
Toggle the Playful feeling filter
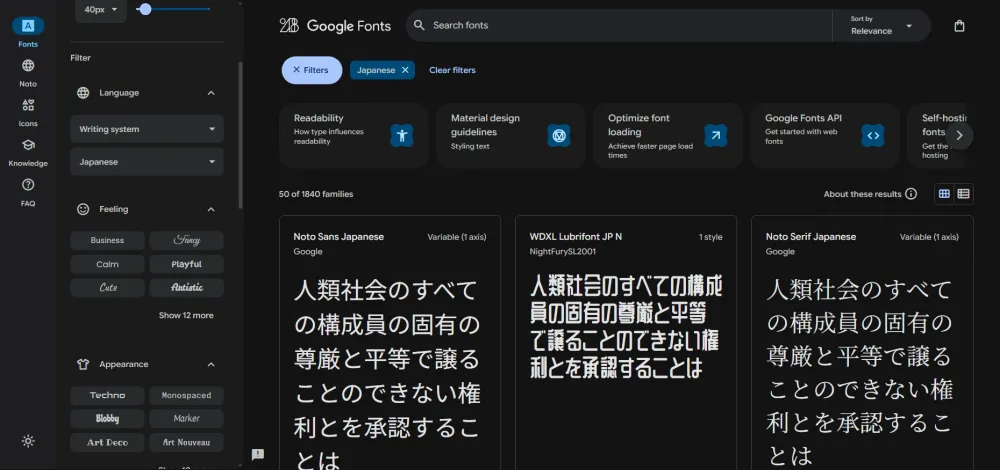pyautogui.click(x=186, y=264)
